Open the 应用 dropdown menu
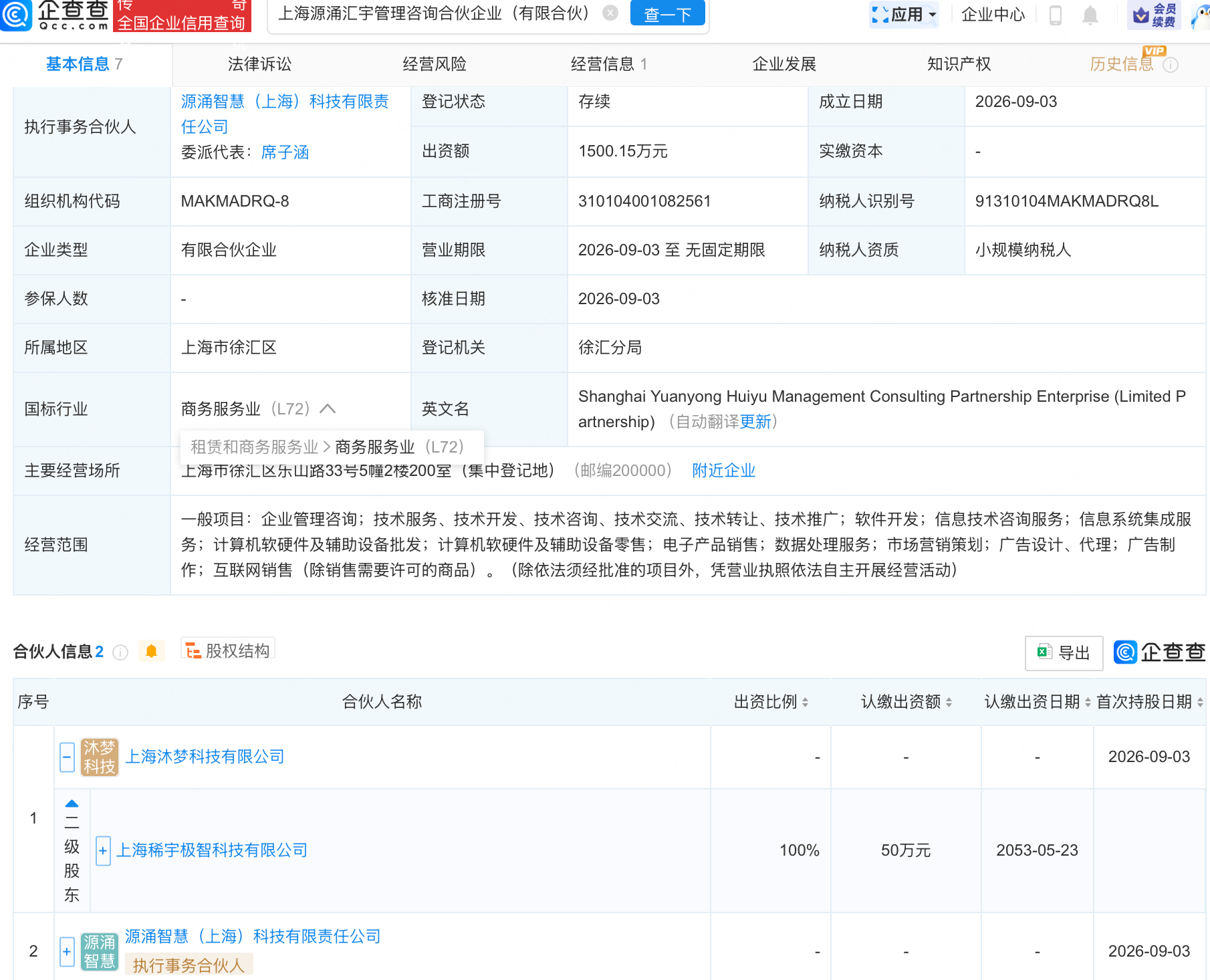 click(x=904, y=15)
